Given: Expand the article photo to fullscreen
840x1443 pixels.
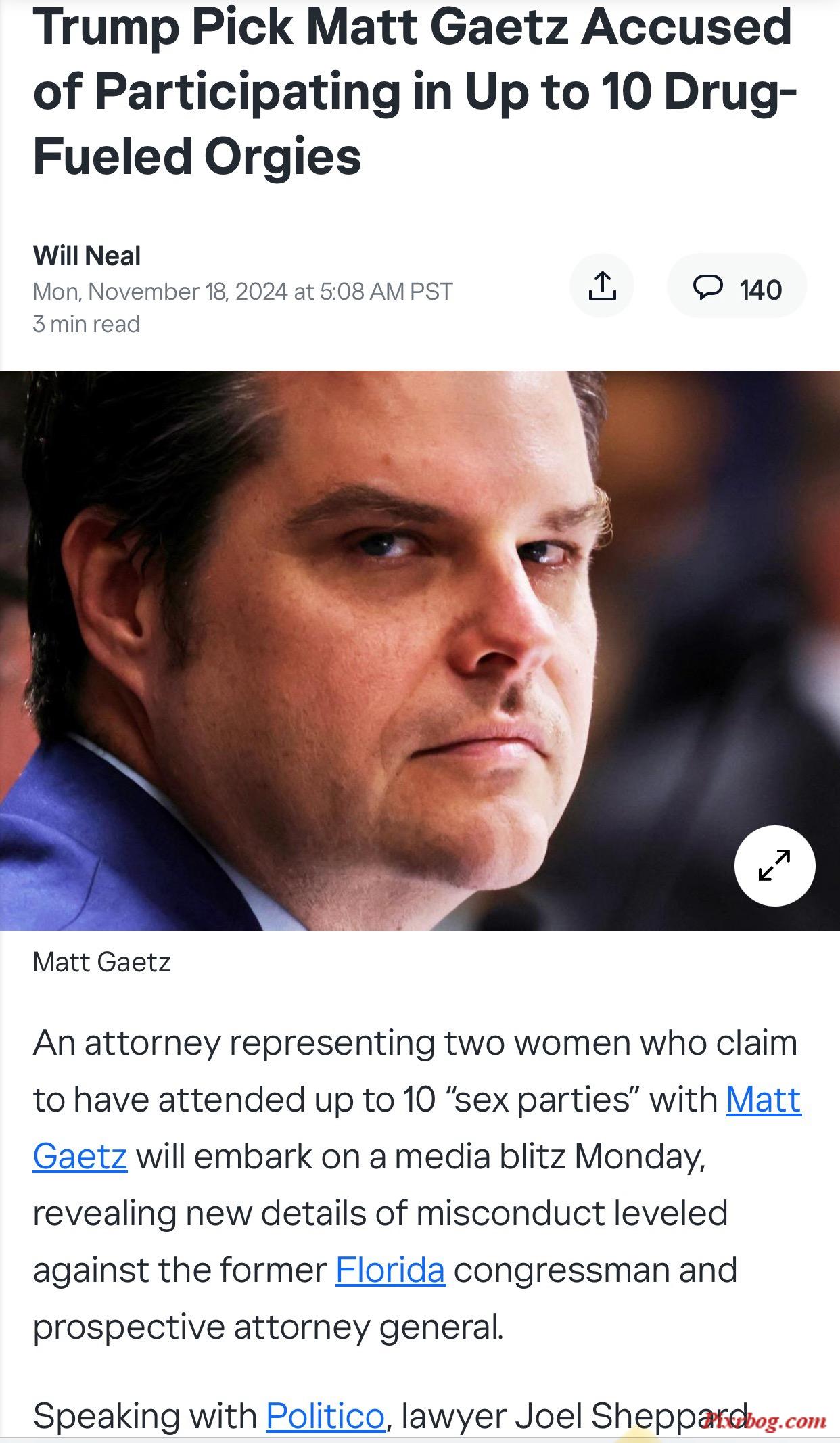Looking at the screenshot, I should pos(774,865).
